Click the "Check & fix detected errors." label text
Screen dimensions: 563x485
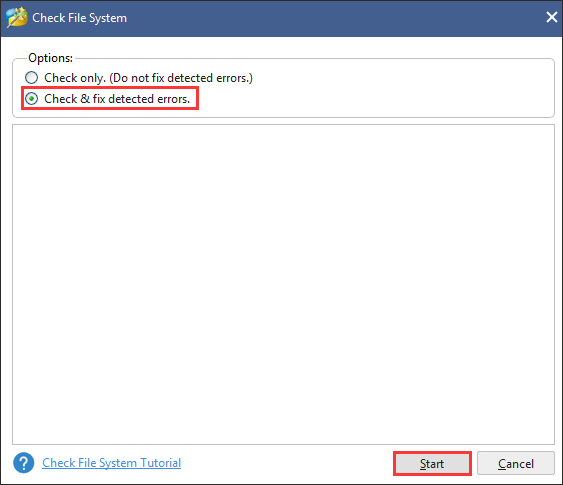(x=117, y=99)
